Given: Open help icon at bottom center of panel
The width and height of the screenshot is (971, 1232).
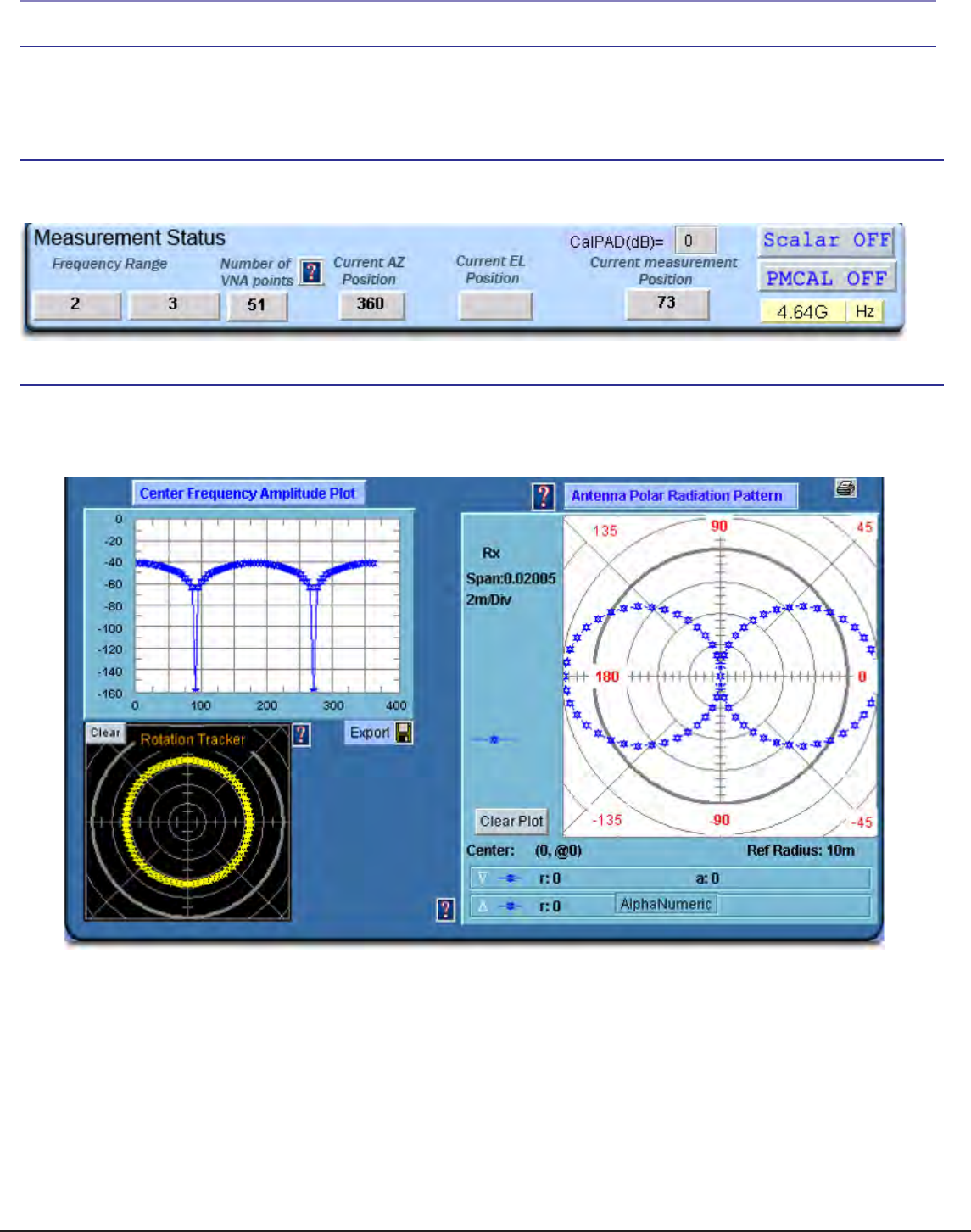Looking at the screenshot, I should [x=445, y=910].
